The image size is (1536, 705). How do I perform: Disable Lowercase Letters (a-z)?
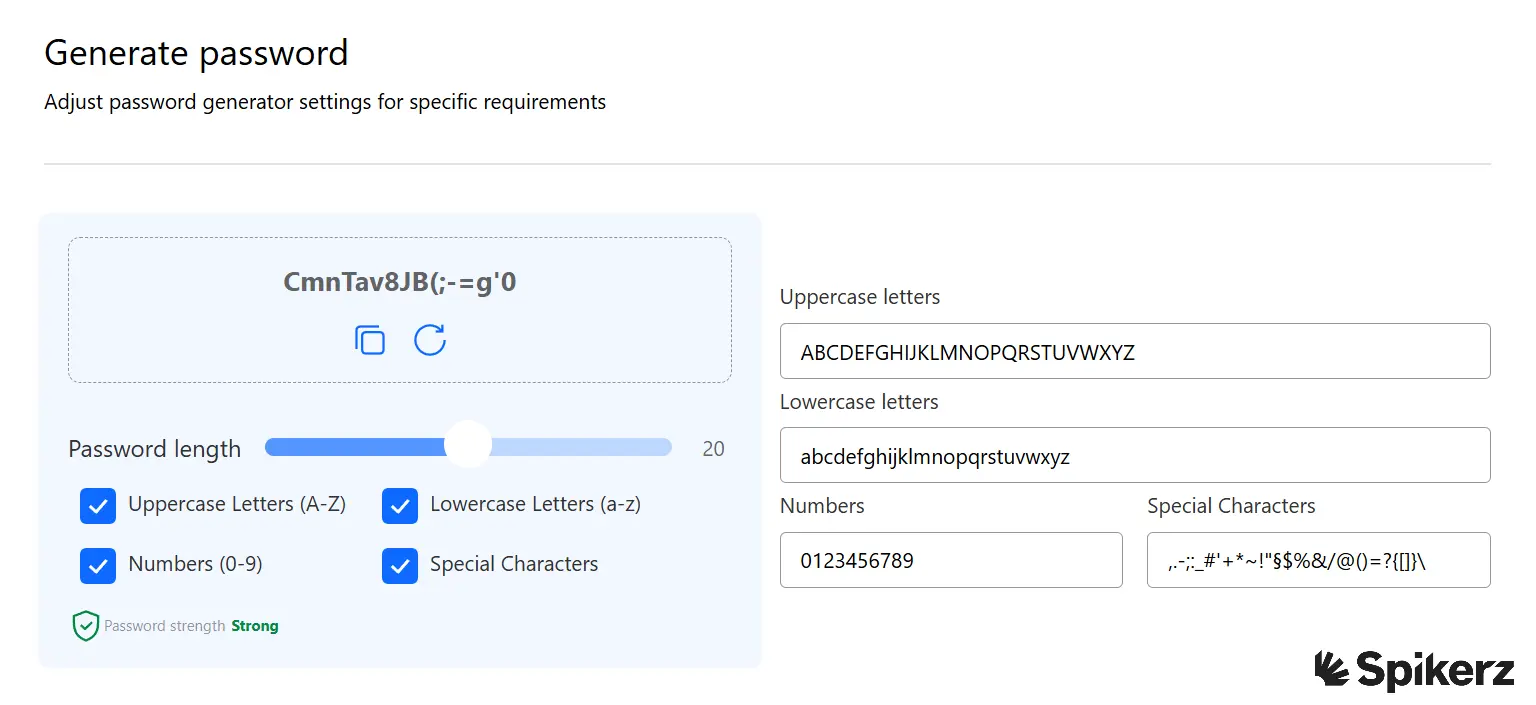(399, 506)
